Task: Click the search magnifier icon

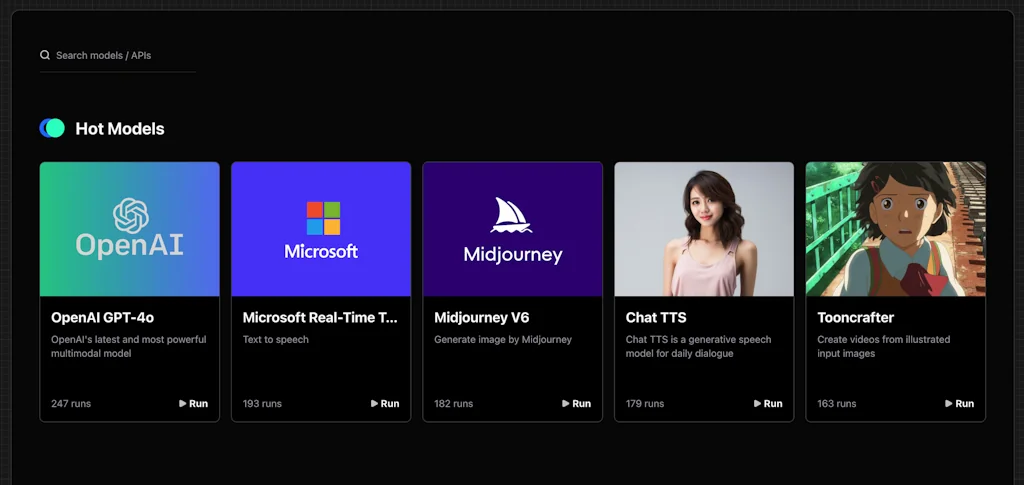Action: (45, 55)
